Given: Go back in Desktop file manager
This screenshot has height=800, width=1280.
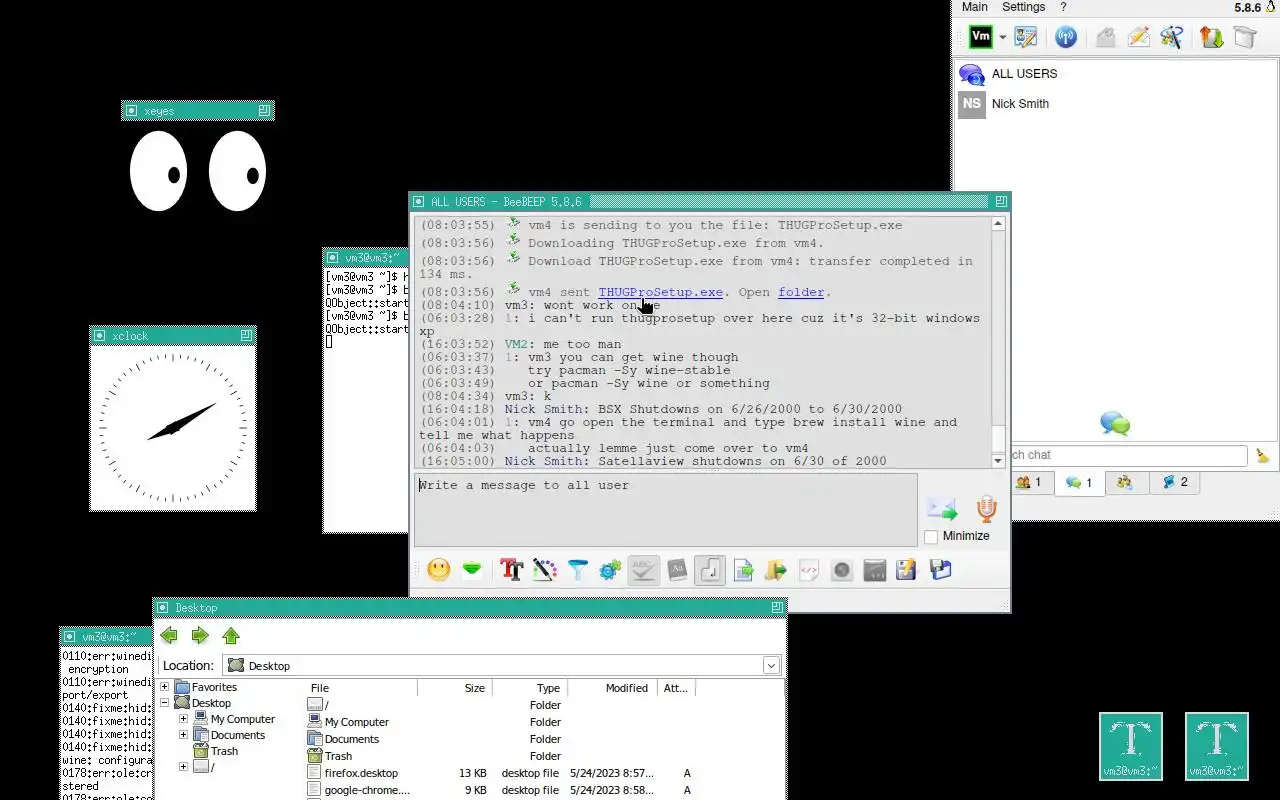Looking at the screenshot, I should 169,636.
